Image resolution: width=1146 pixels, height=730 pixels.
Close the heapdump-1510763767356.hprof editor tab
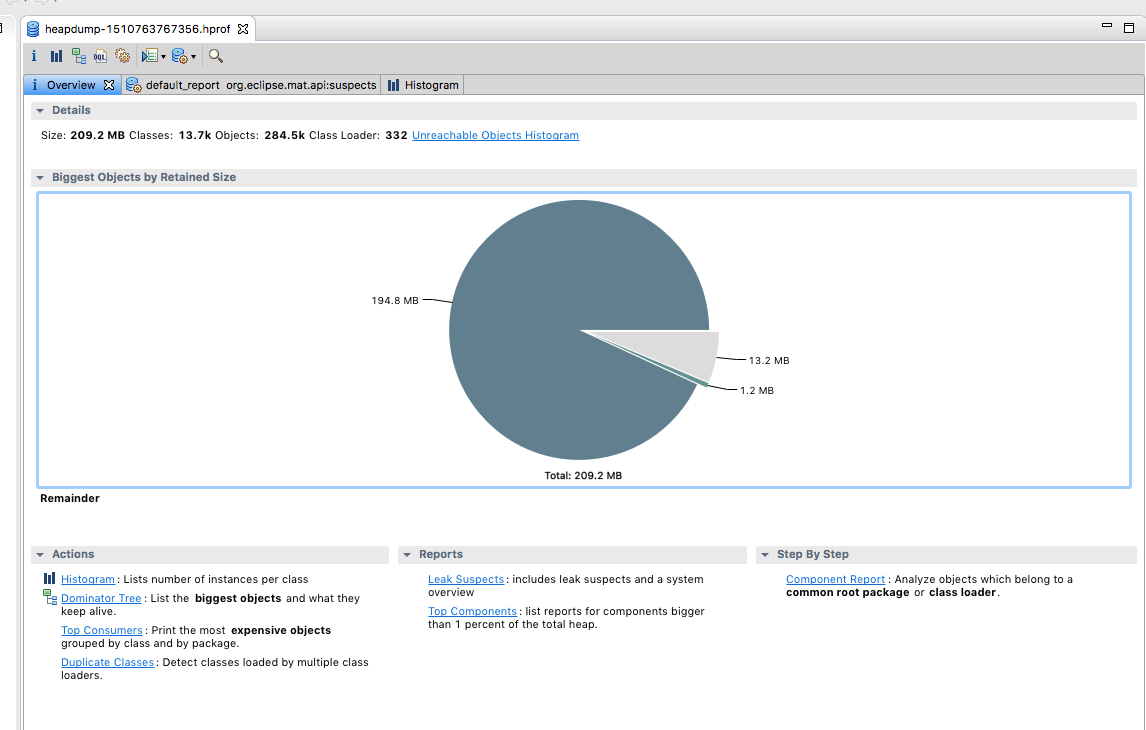243,29
